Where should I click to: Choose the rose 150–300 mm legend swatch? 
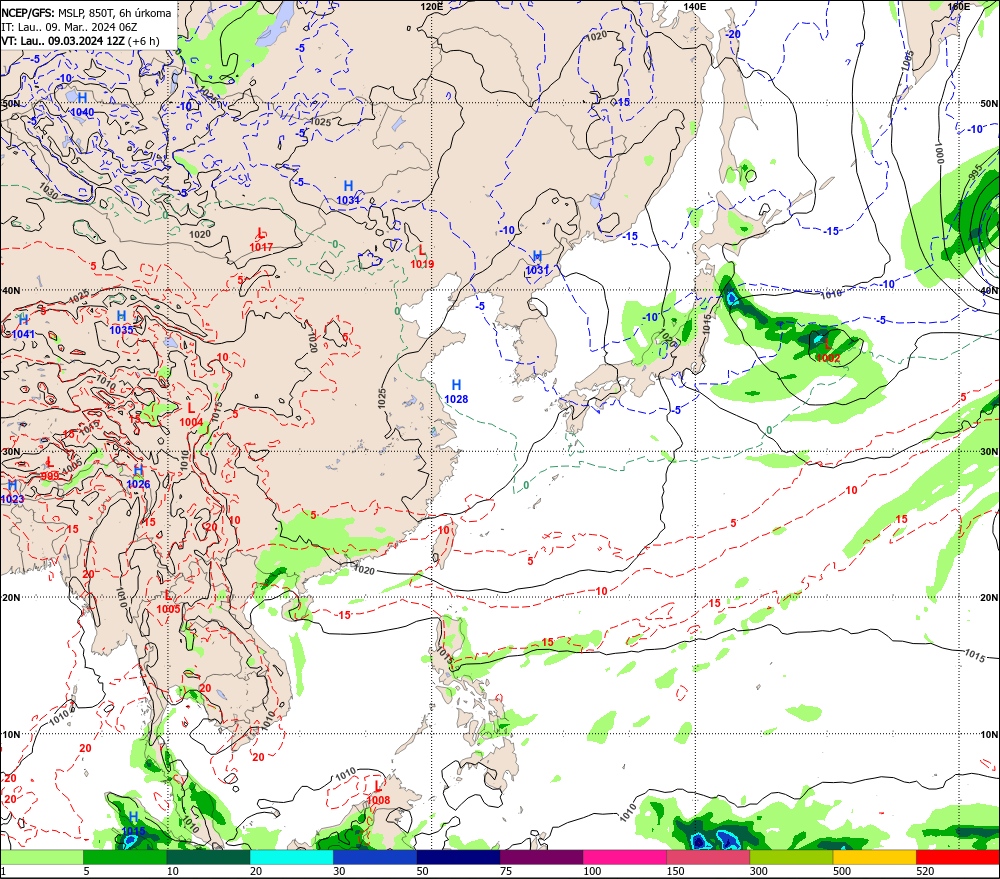click(708, 857)
